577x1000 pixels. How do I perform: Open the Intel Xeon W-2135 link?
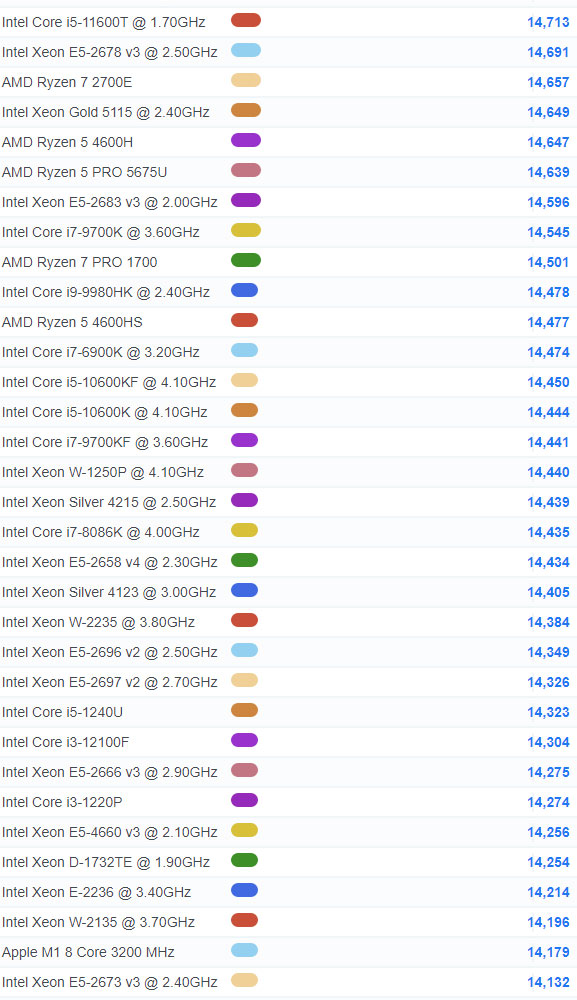coord(98,922)
